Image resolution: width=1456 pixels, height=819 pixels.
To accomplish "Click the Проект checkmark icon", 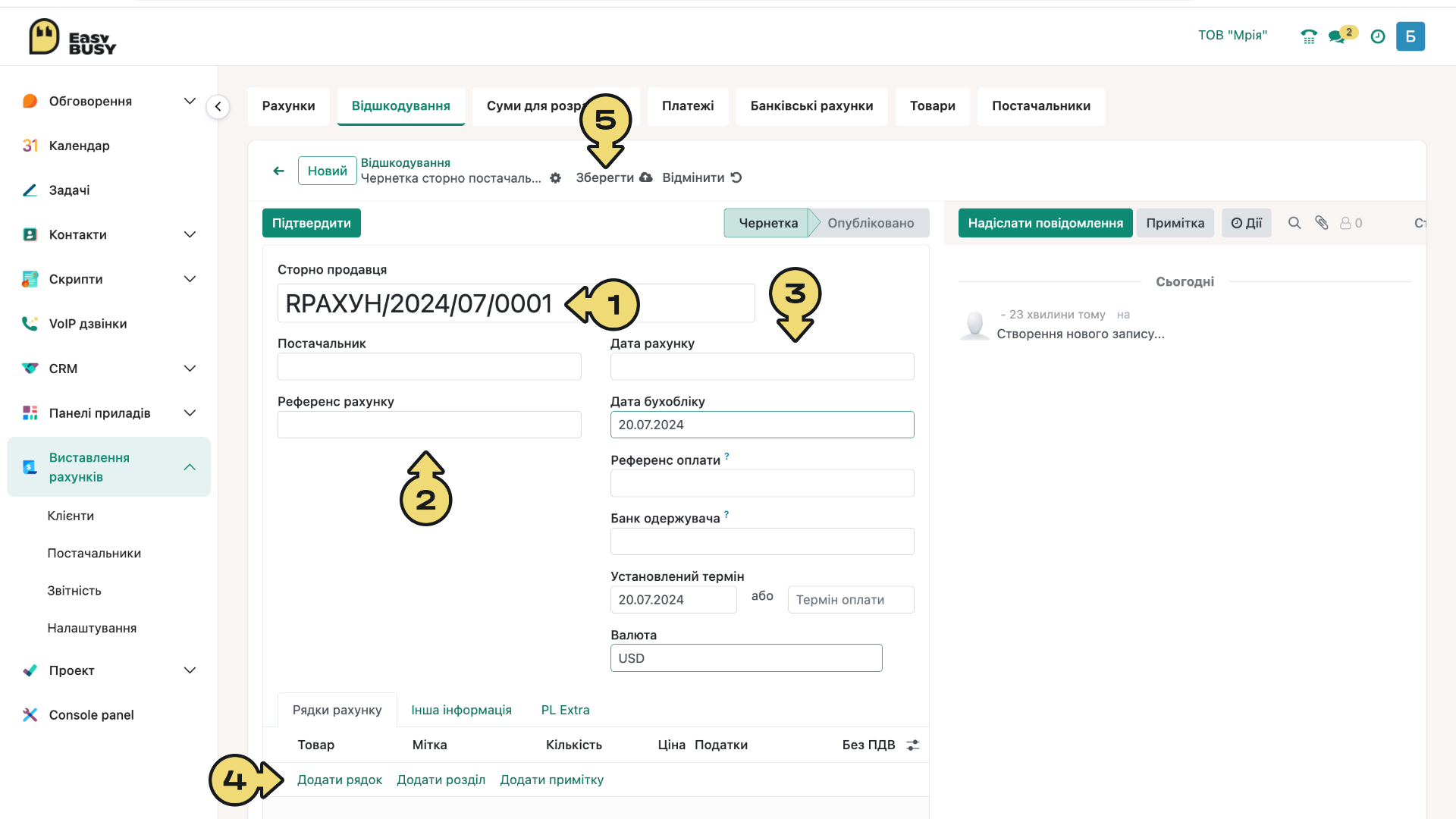I will [30, 670].
